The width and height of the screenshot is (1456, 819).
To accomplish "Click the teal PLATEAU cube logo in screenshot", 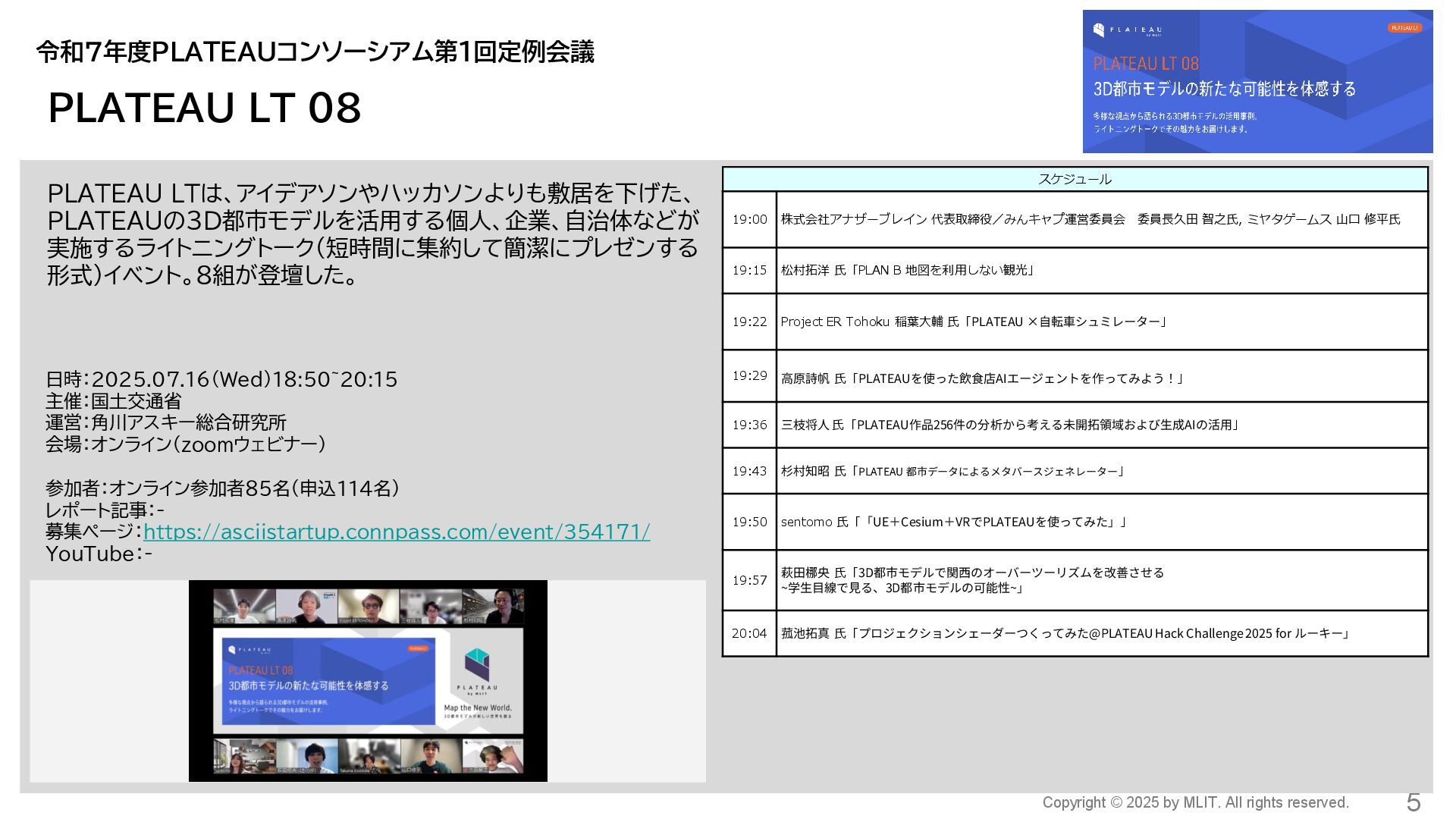I will point(477,664).
